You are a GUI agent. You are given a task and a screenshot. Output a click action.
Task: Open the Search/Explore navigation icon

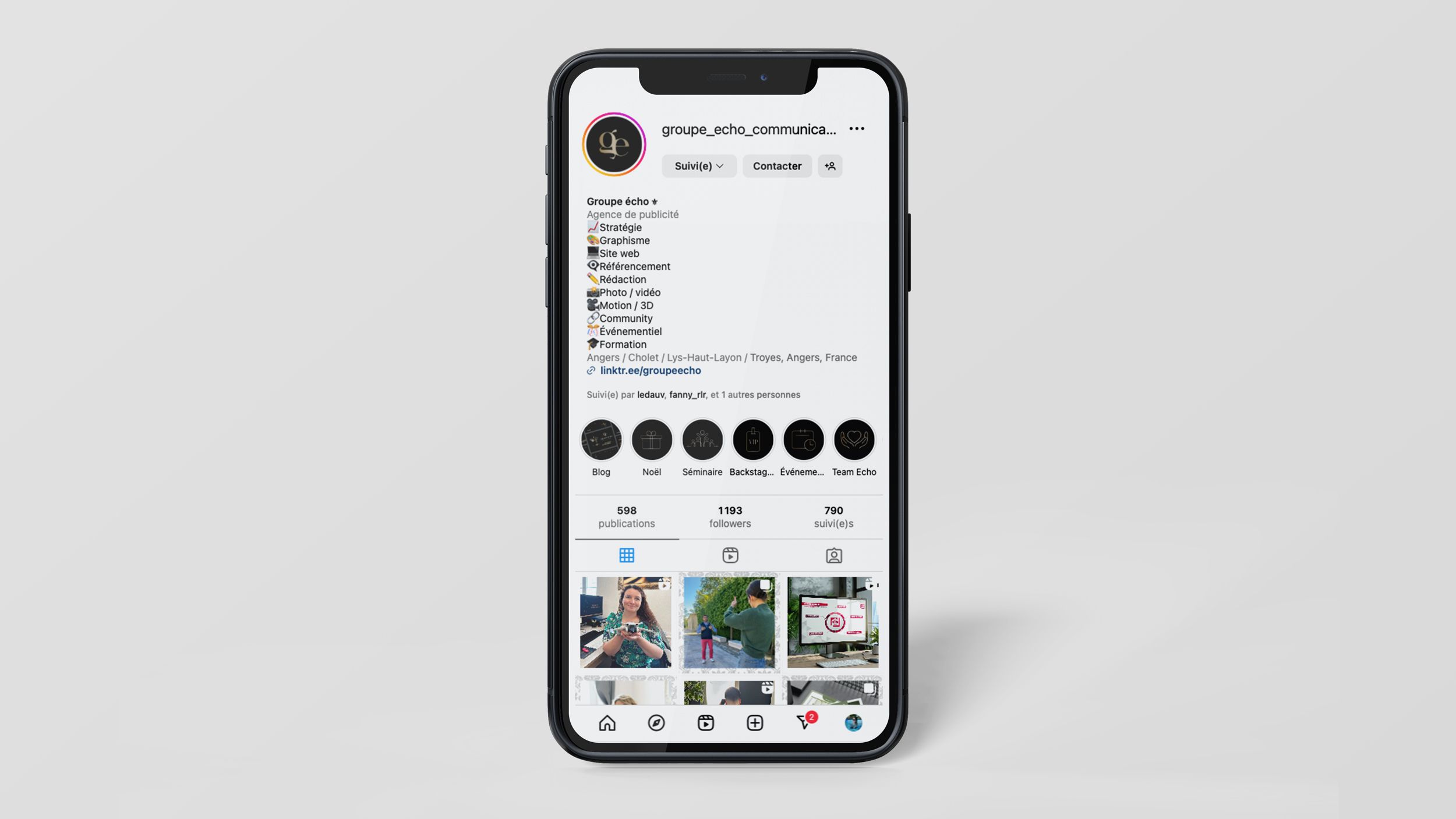(x=656, y=722)
